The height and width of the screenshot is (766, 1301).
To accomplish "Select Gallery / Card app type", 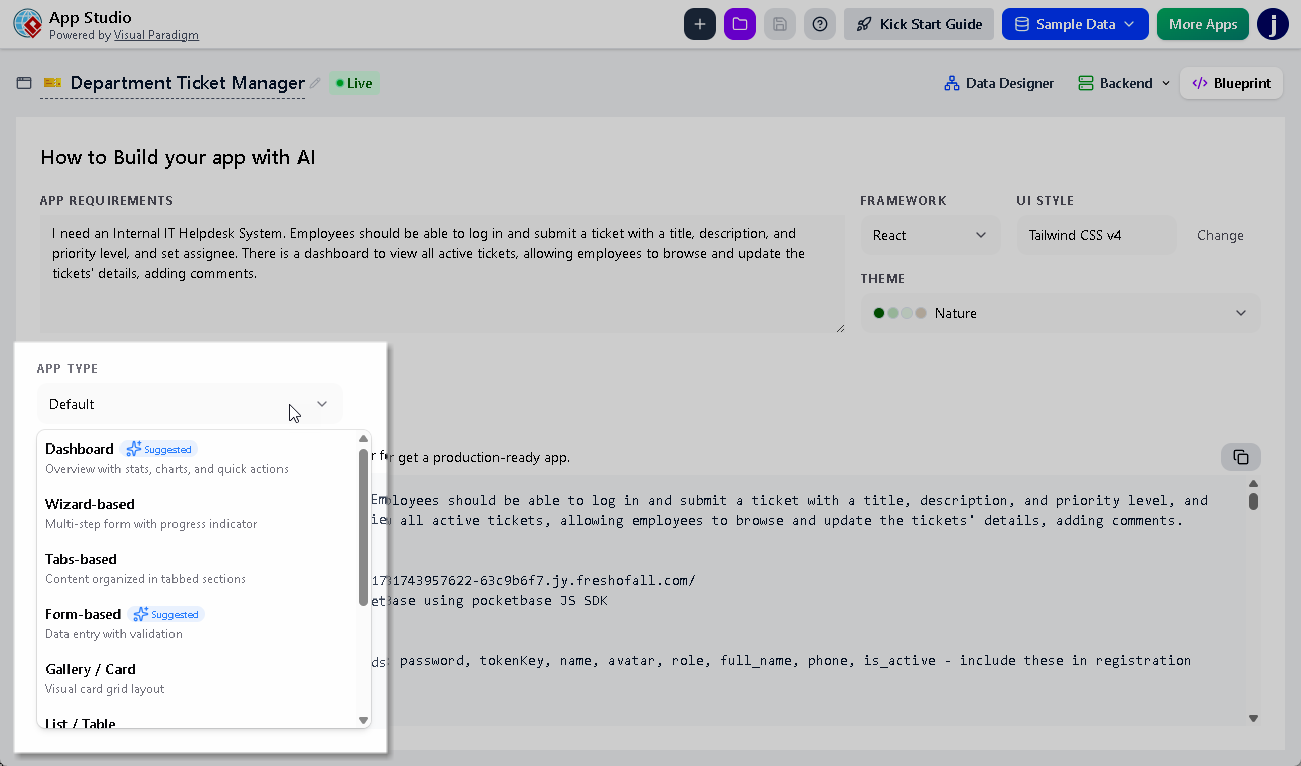I will (x=197, y=678).
